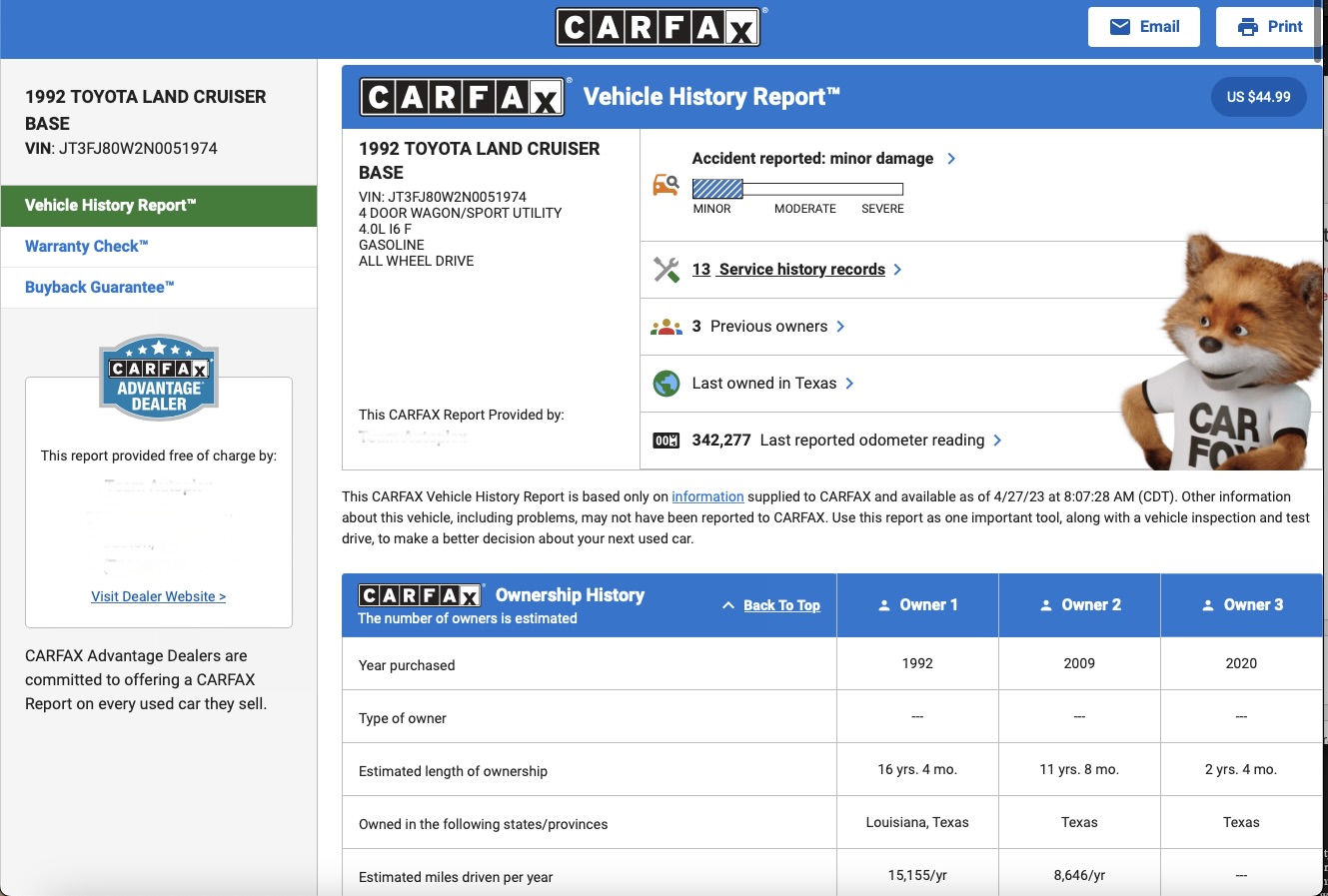Open the Buyback Guarantee sidebar tab
1328x896 pixels.
[x=159, y=288]
